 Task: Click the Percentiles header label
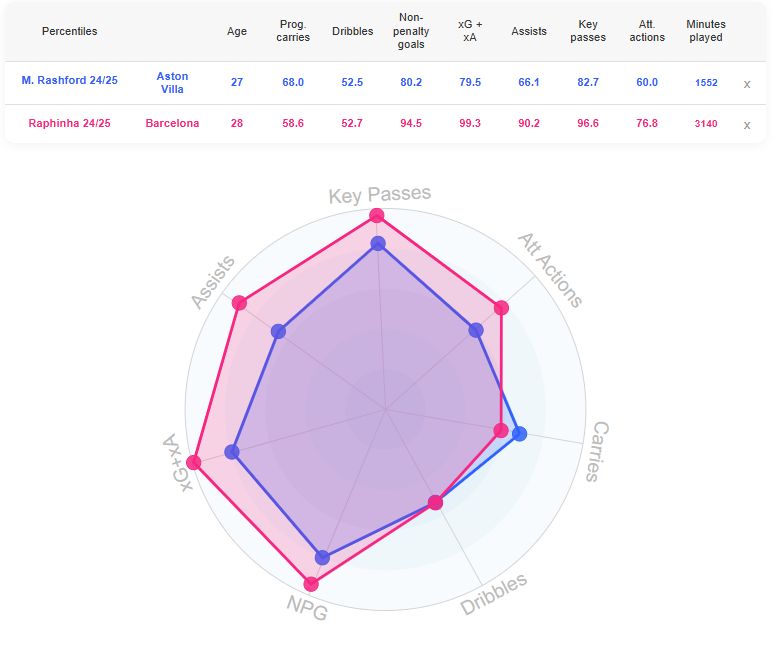(70, 31)
